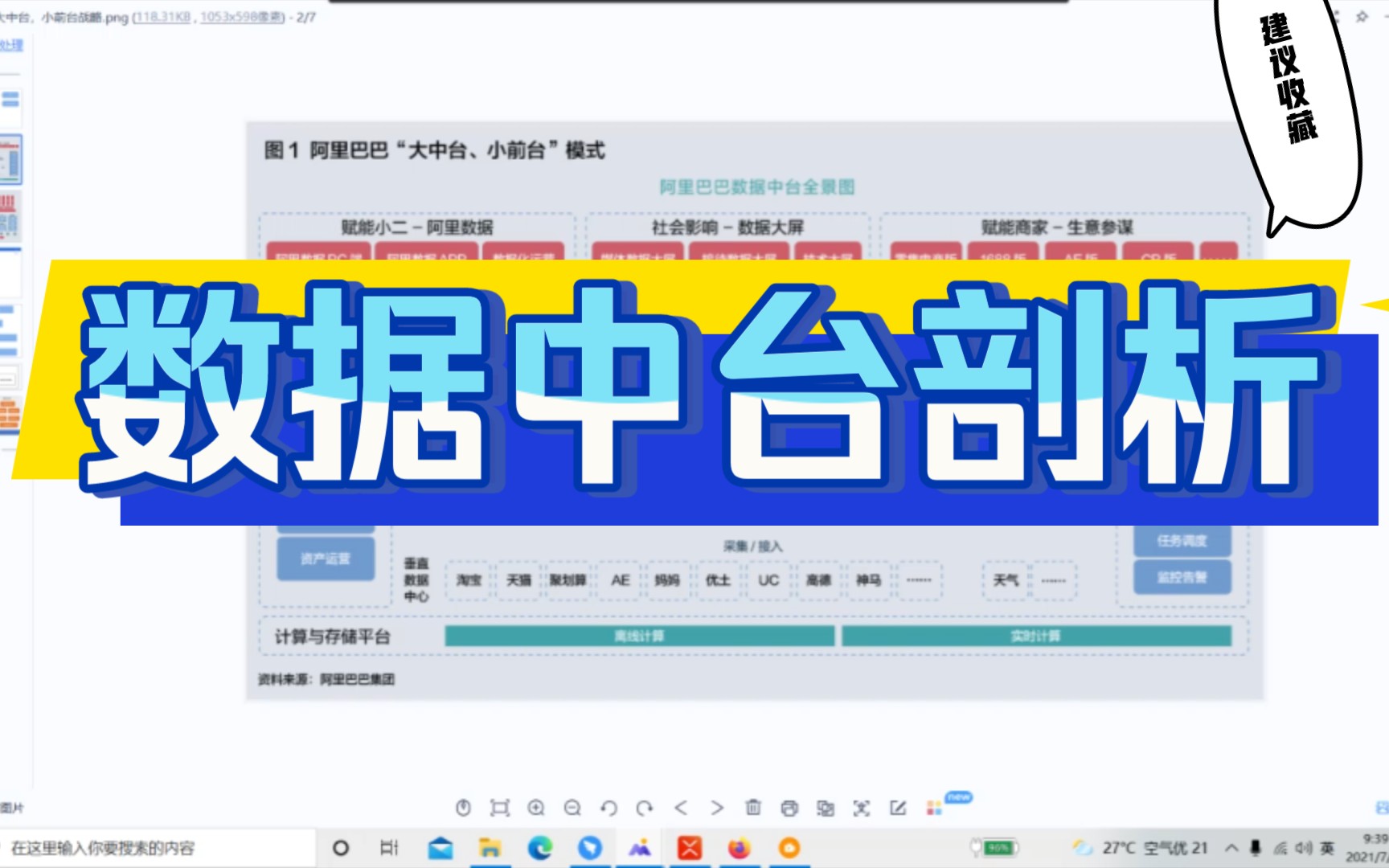This screenshot has width=1389, height=868.
Task: Click 计算与存储平台 label in diagram
Action: point(333,637)
